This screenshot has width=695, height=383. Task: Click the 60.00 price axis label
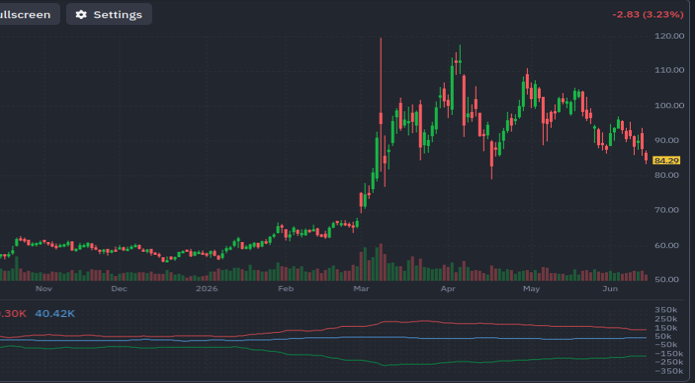coord(666,245)
